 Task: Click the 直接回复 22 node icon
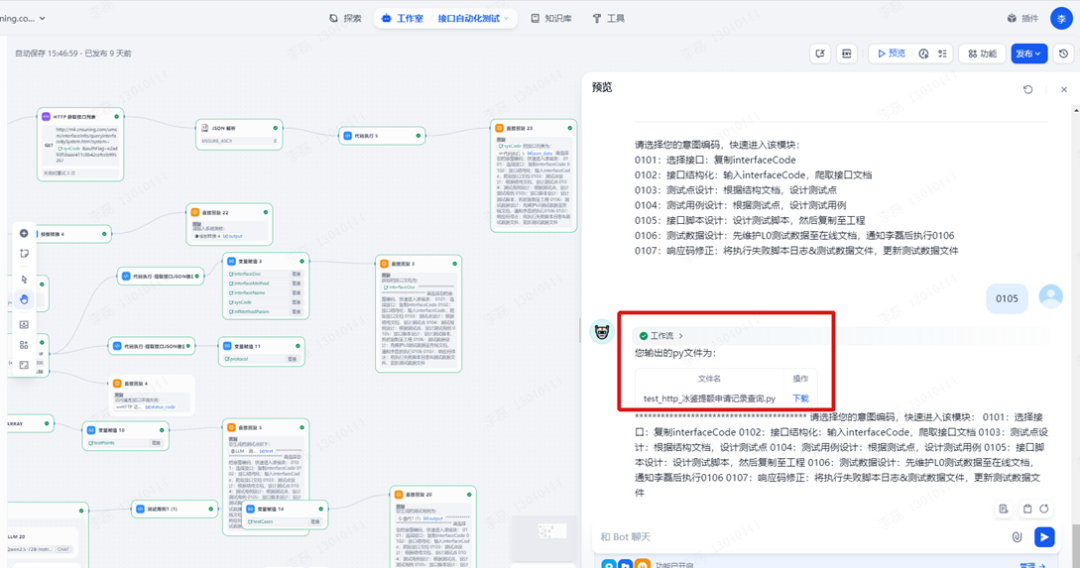[195, 213]
